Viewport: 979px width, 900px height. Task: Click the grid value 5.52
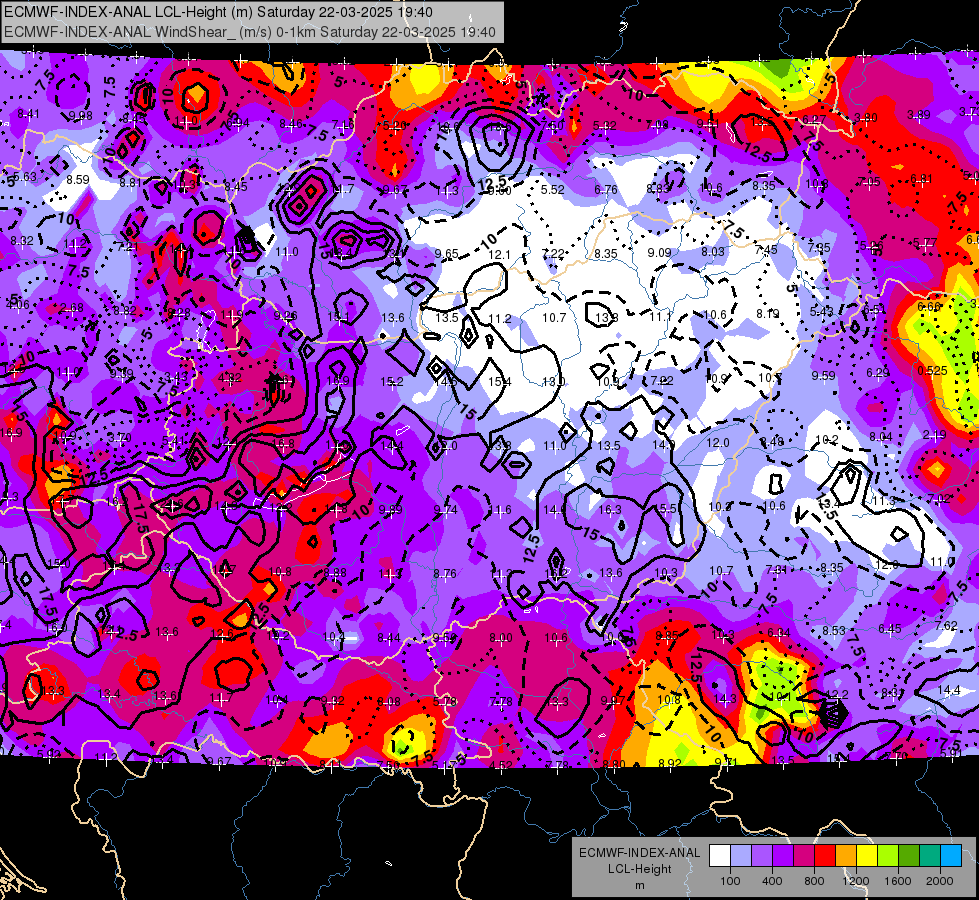(x=553, y=189)
